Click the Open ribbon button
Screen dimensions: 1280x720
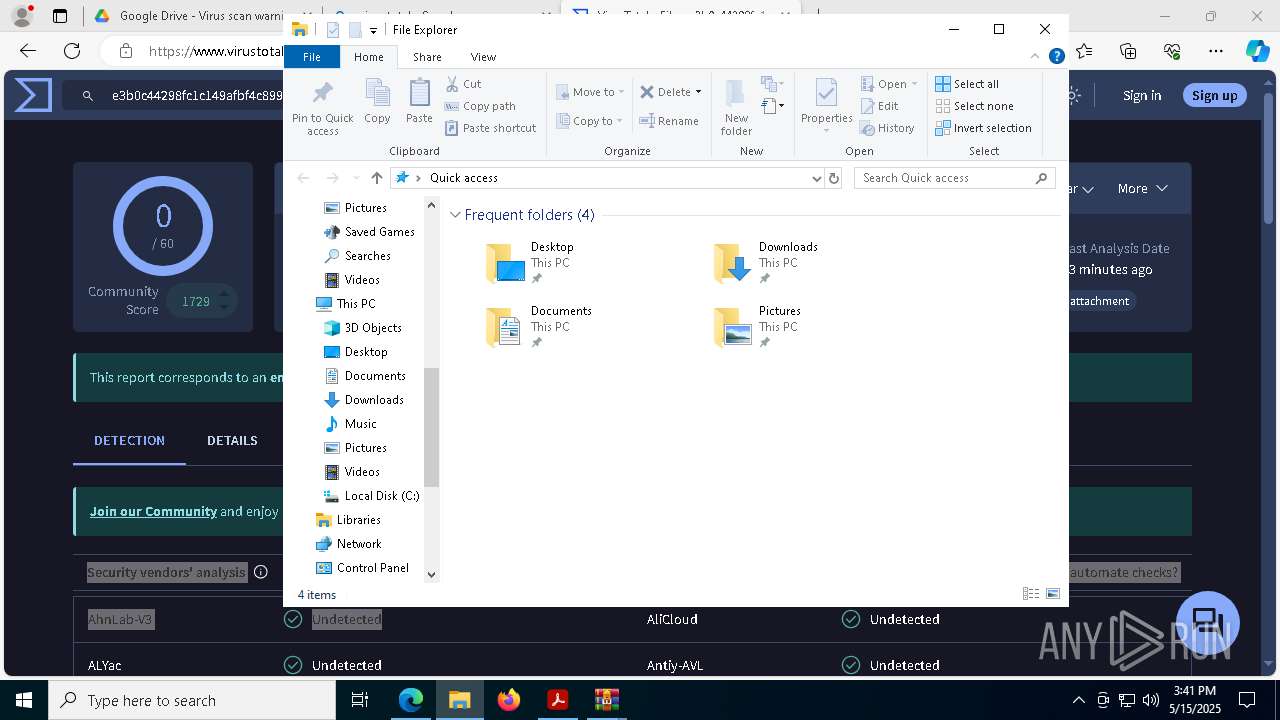[888, 84]
